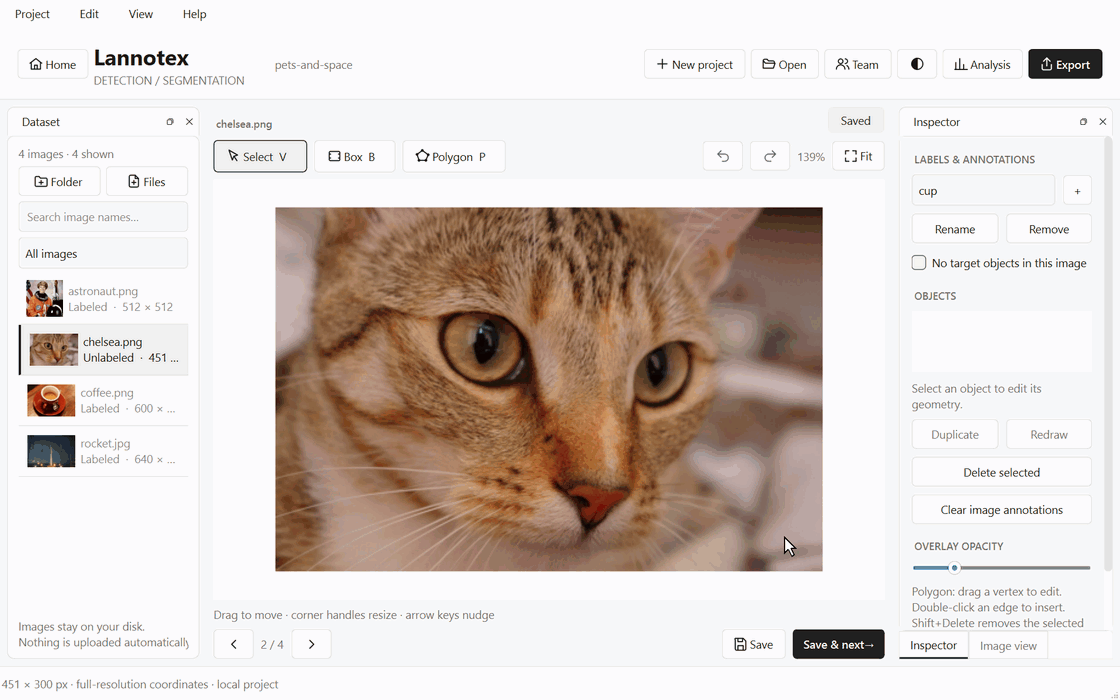This screenshot has height=700, width=1120.
Task: Click the Duplicate button
Action: coord(955,434)
